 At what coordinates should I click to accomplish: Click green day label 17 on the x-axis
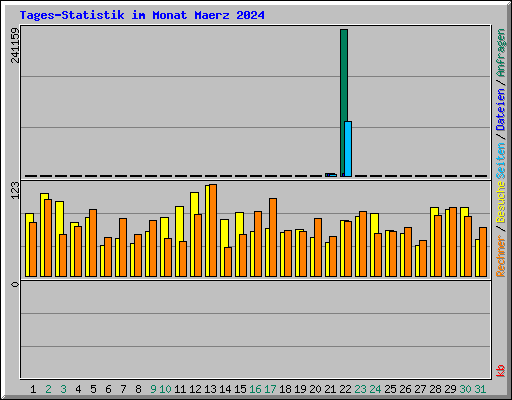click(270, 389)
